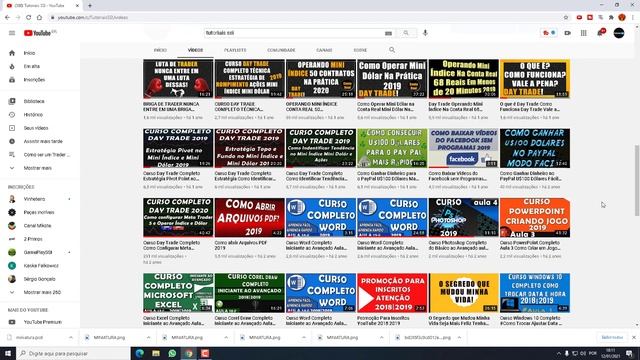Click the search magnifier button in search bar

(x=406, y=33)
